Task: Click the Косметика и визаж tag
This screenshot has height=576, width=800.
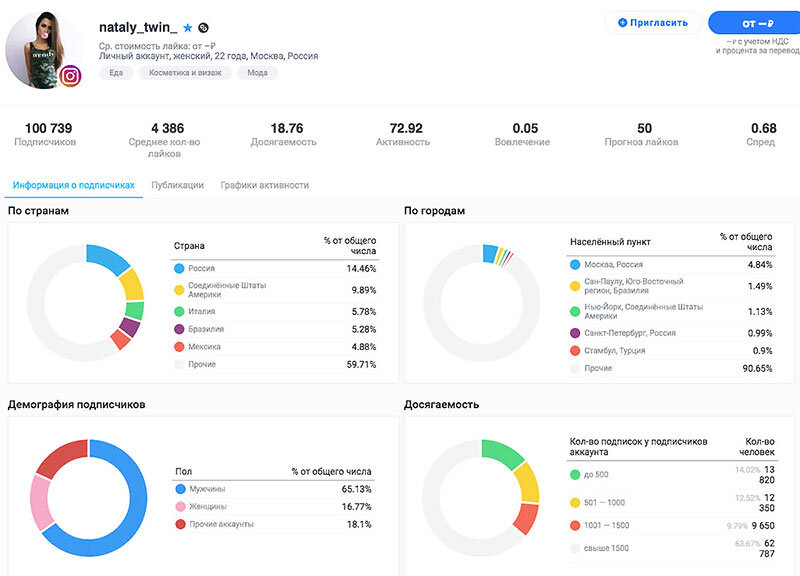Action: pos(185,72)
